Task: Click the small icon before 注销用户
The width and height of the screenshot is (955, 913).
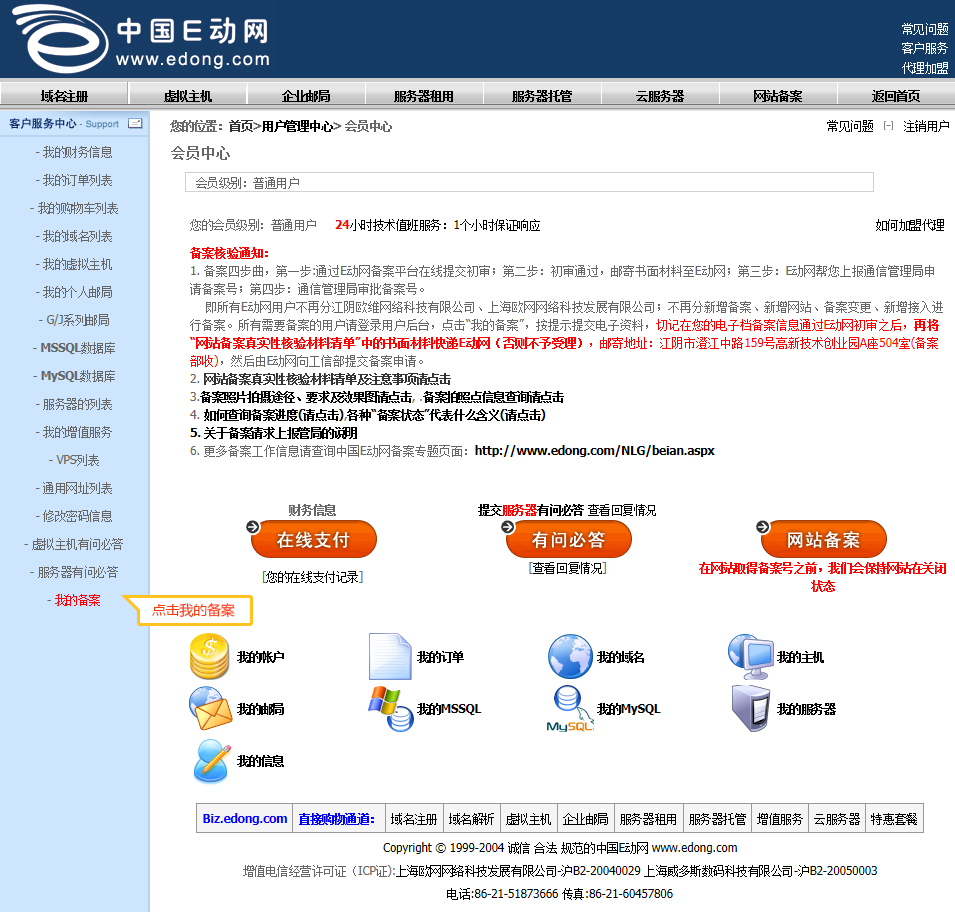Action: (x=889, y=126)
